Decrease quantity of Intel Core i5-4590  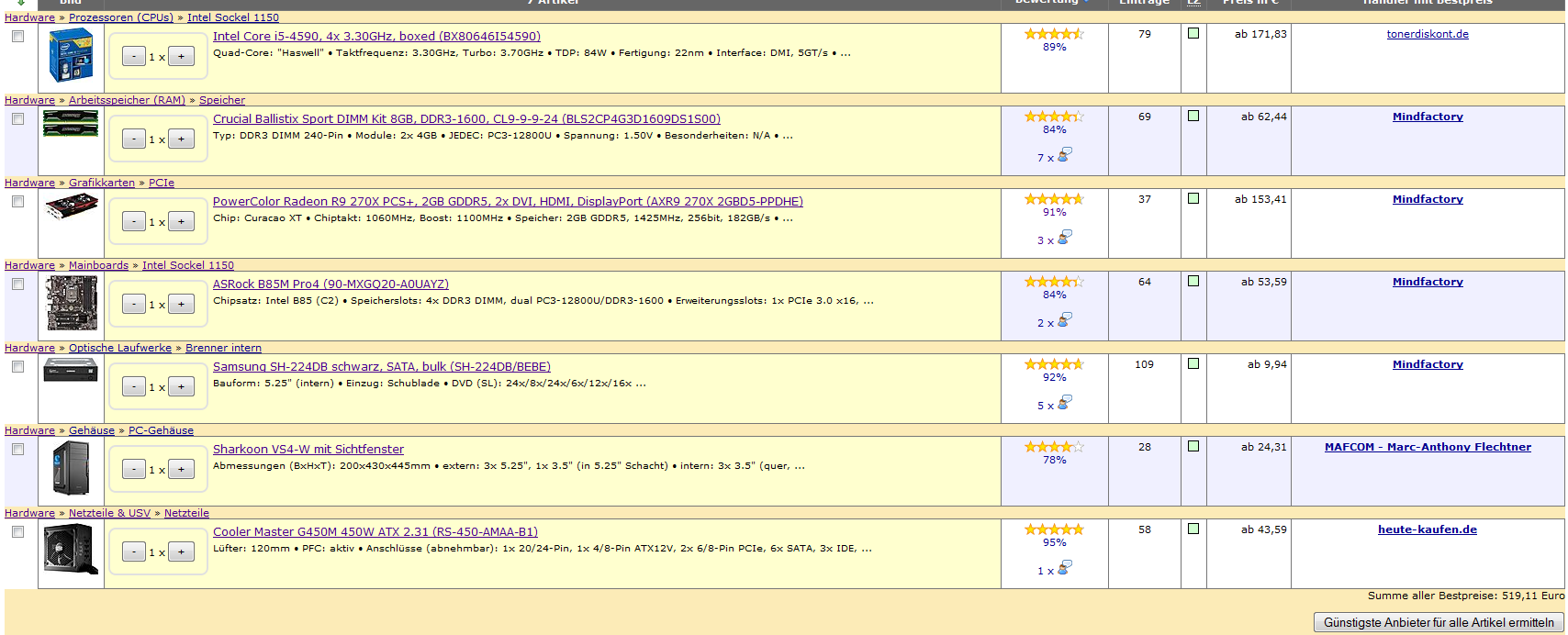134,57
